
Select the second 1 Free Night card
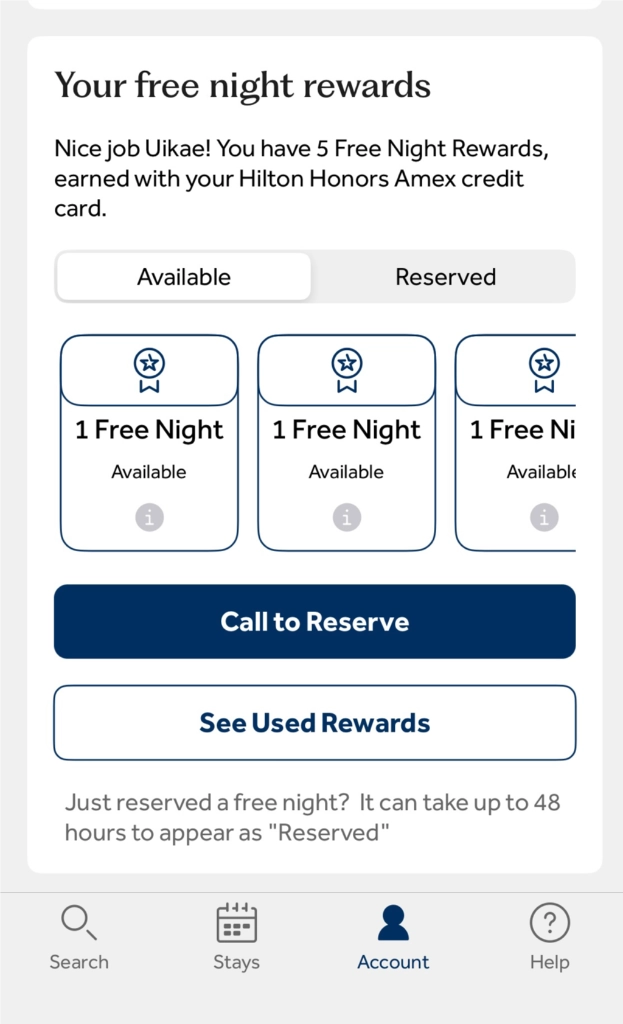[347, 443]
